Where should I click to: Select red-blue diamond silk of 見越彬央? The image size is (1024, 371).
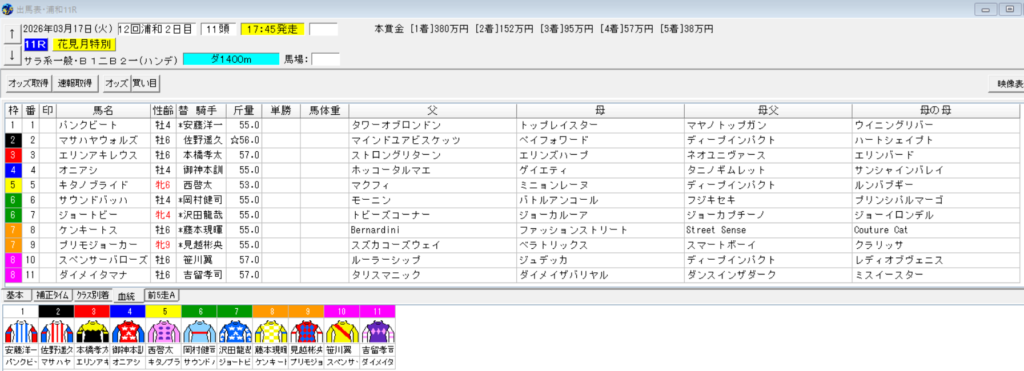point(306,331)
